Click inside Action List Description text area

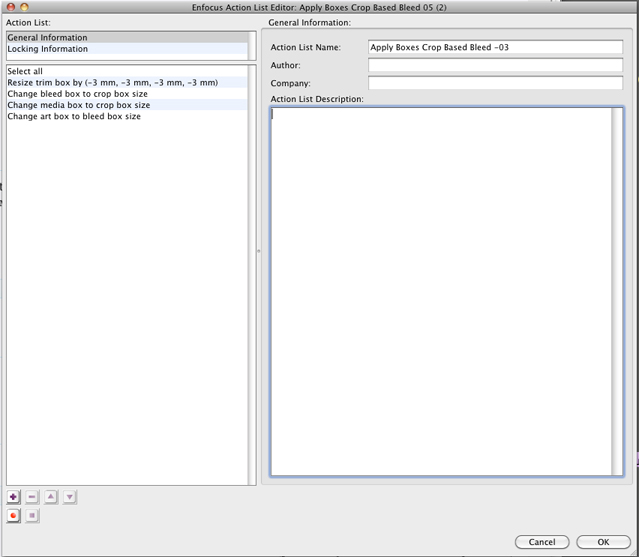[x=441, y=291]
